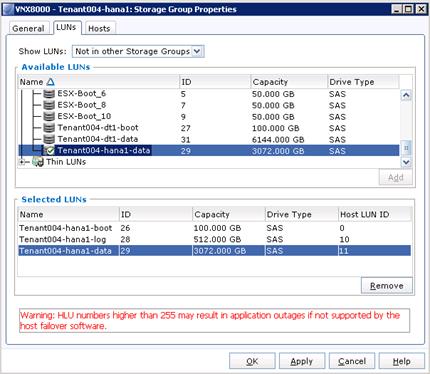Image resolution: width=430 pixels, height=374 pixels.
Task: Maximize the Storage Group Properties window
Action: click(x=409, y=9)
